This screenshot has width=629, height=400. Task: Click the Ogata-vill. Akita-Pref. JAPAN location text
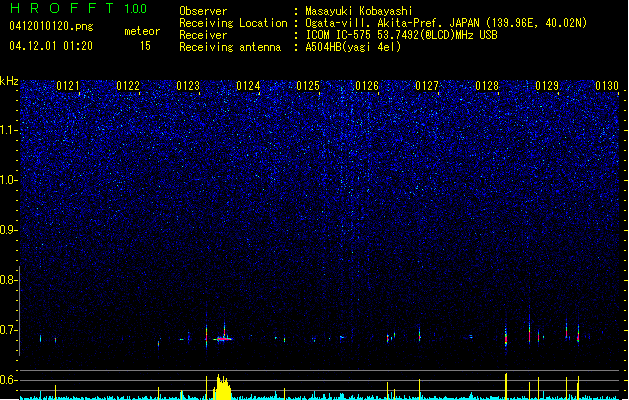446,23
